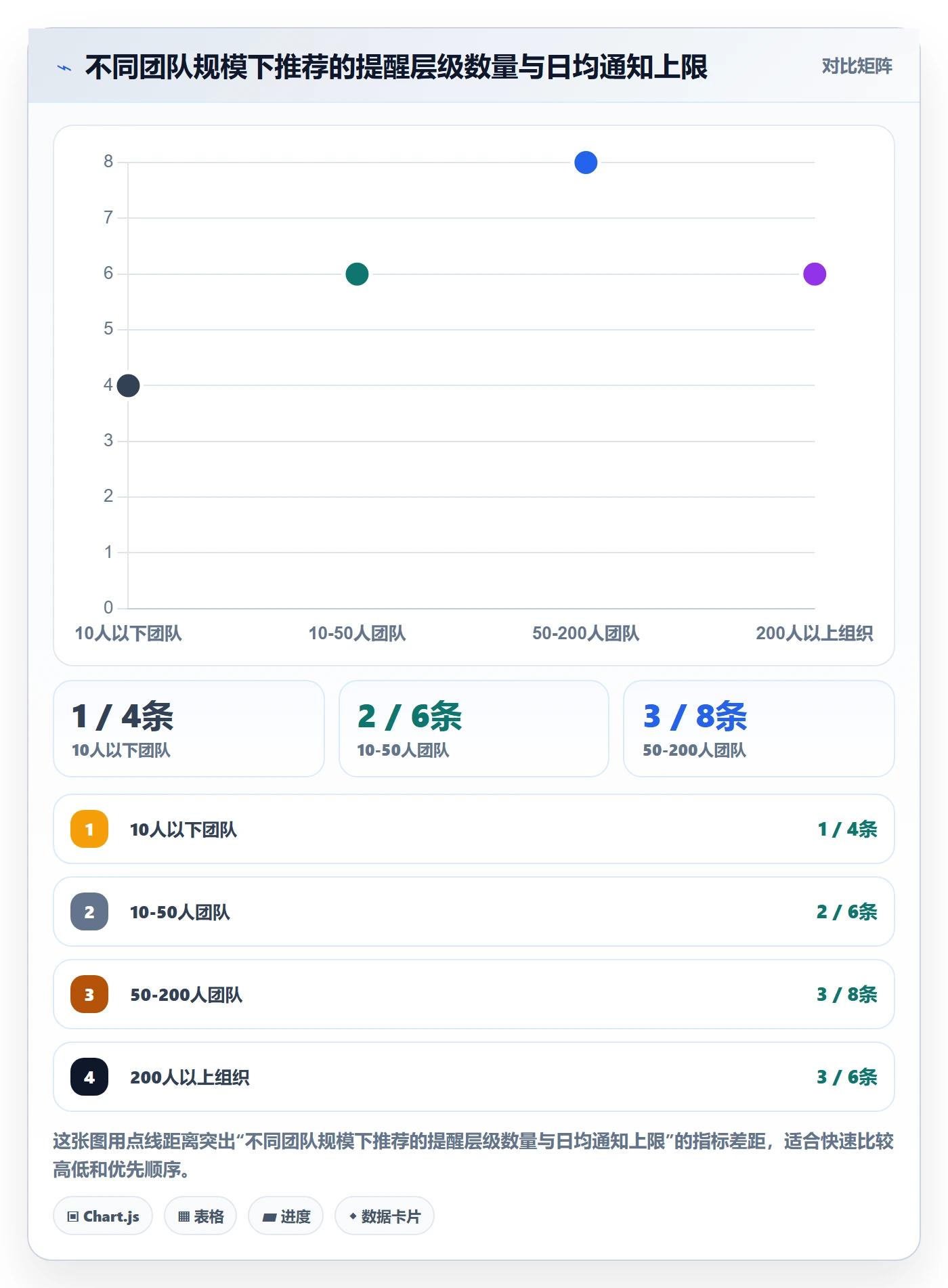Select the purple chart point for 200人以上组织
This screenshot has height=1288, width=948.
815,274
